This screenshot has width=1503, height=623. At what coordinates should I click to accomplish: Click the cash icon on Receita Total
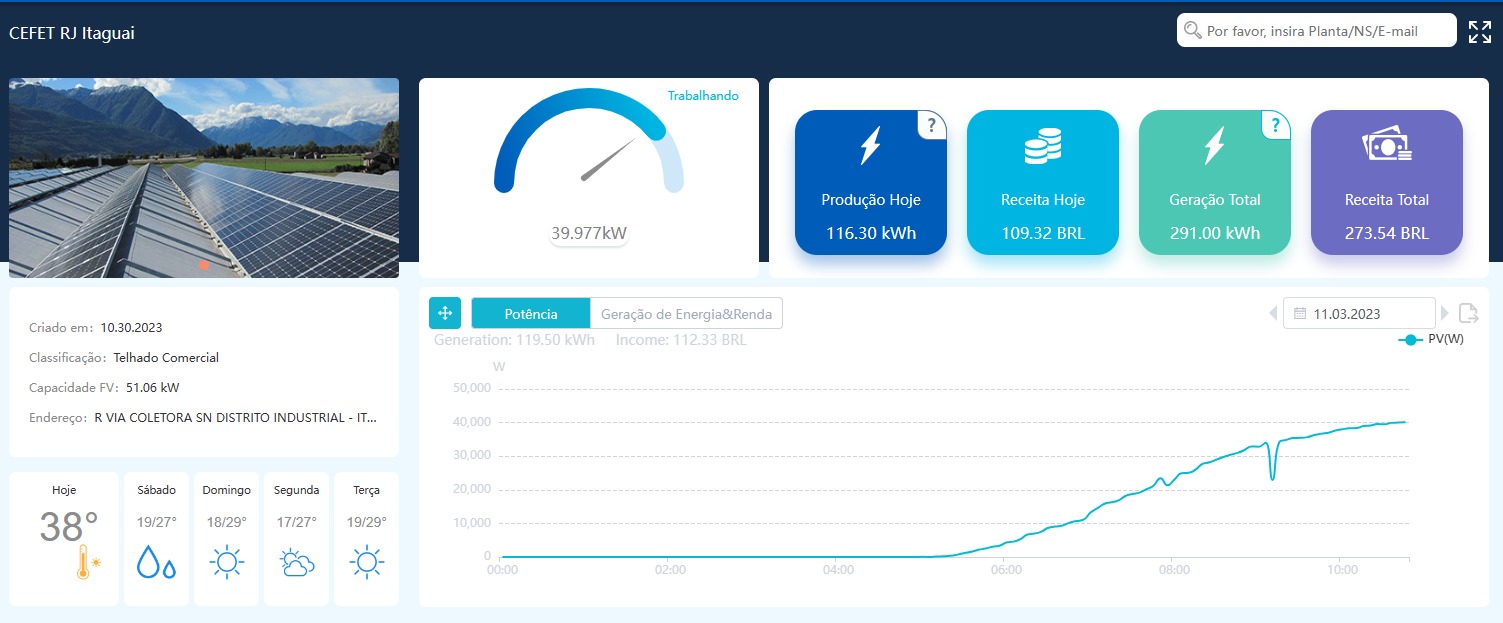click(1386, 146)
